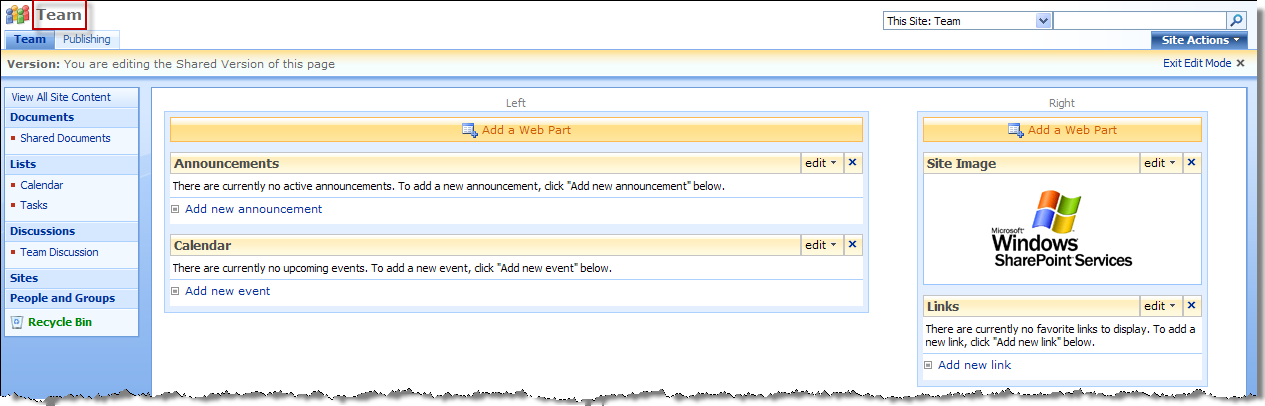Screen dimensions: 1265x406
Task: Open the Site Actions menu
Action: coord(1198,40)
